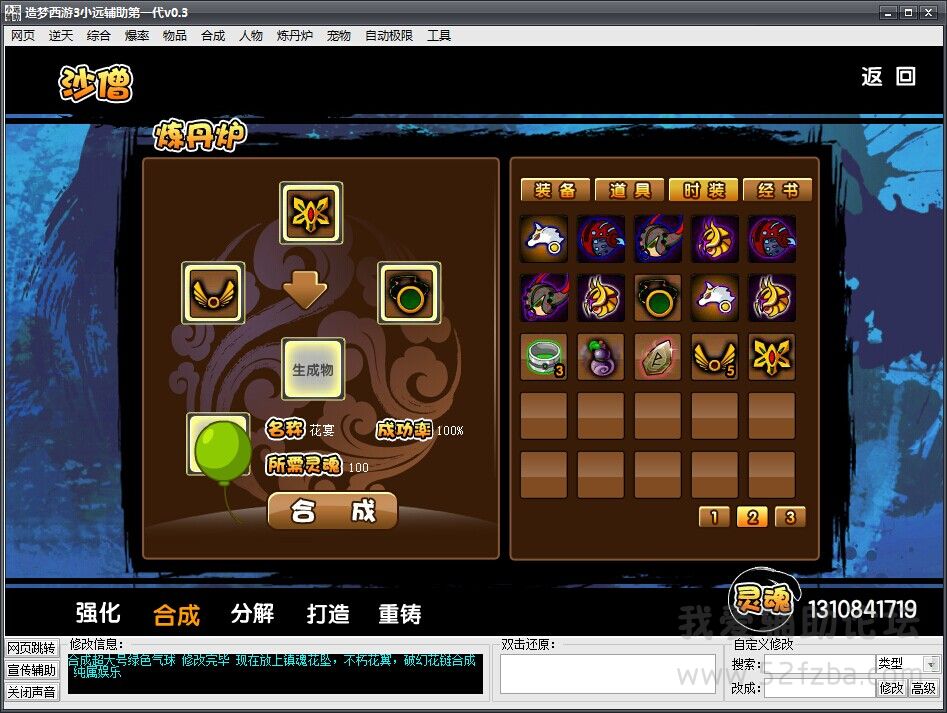
Task: Select the flower pendant item in inventory grid
Action: click(x=772, y=357)
